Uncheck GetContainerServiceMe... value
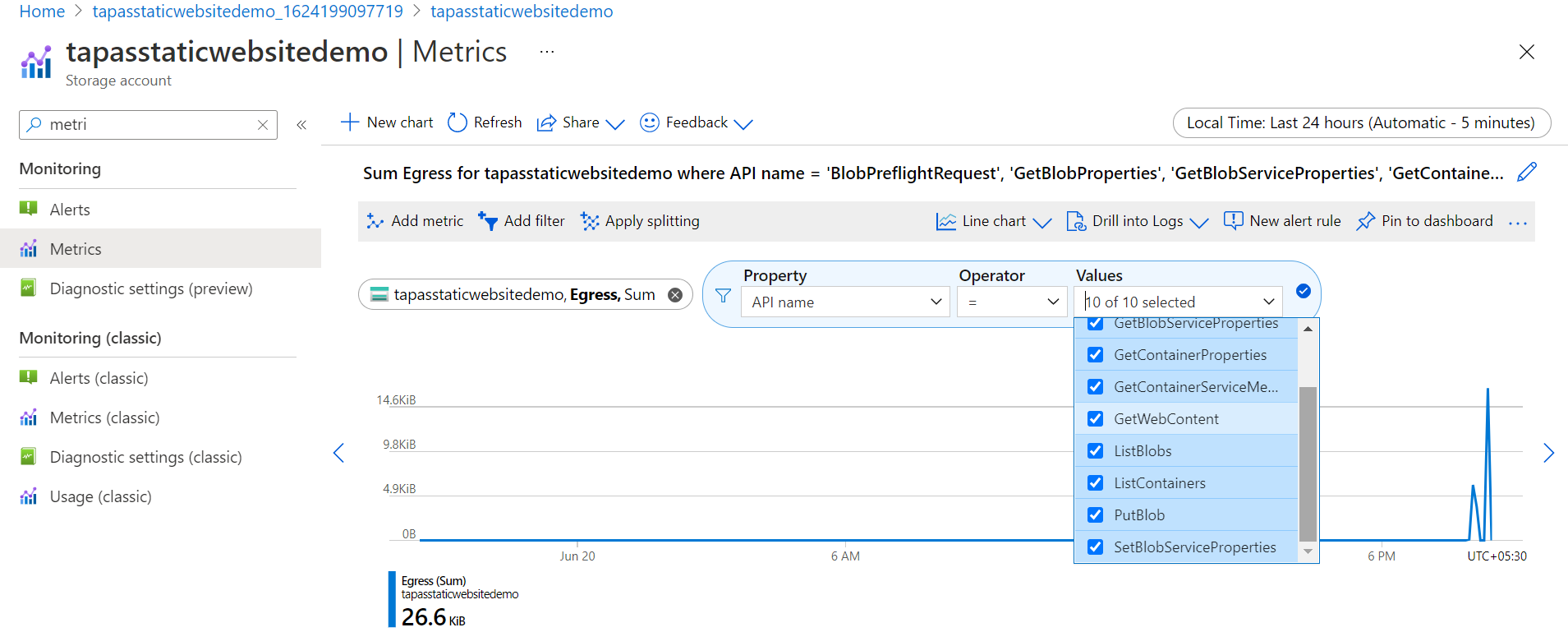The image size is (1568, 632). point(1096,387)
